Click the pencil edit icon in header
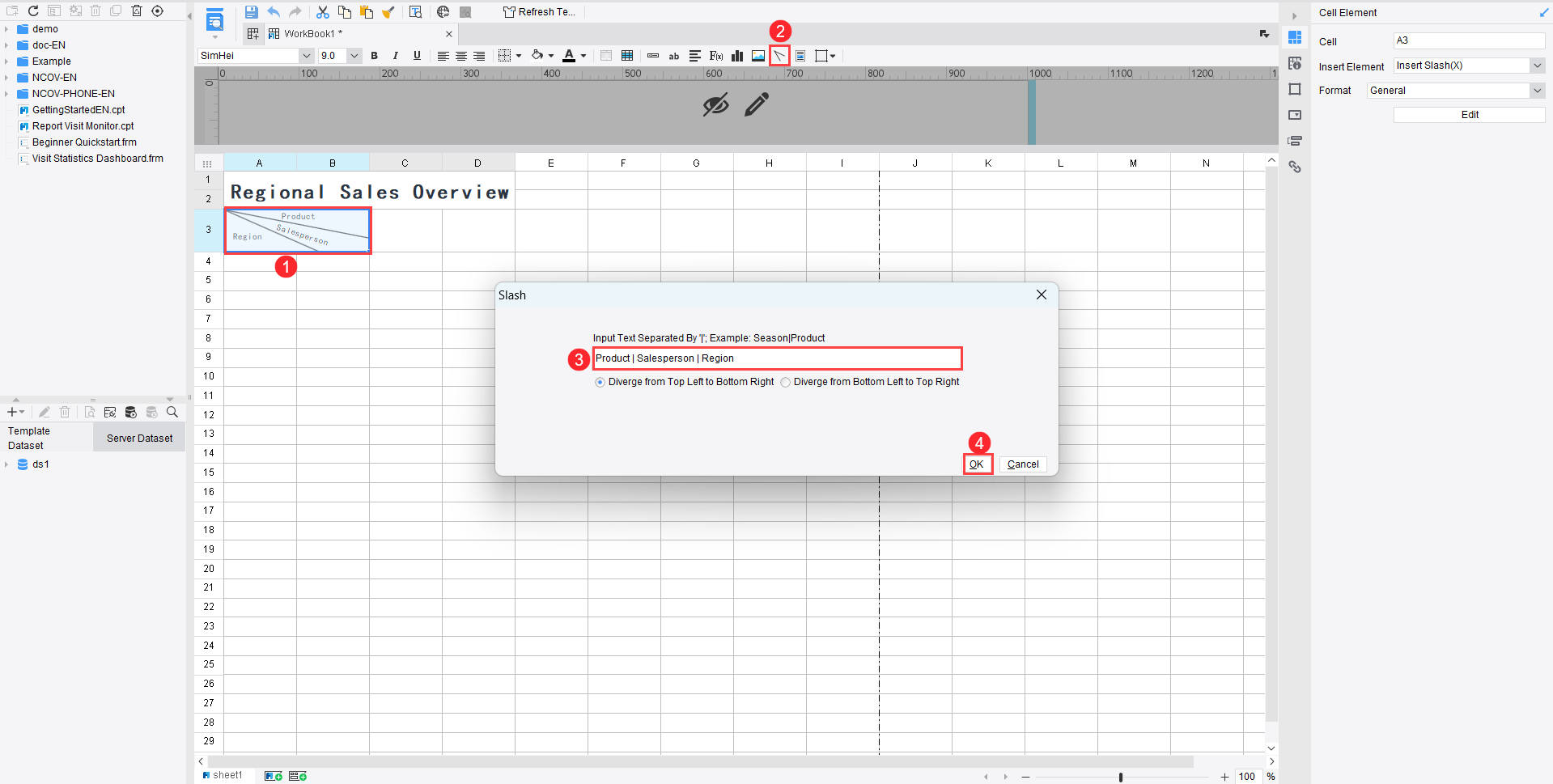 click(757, 104)
